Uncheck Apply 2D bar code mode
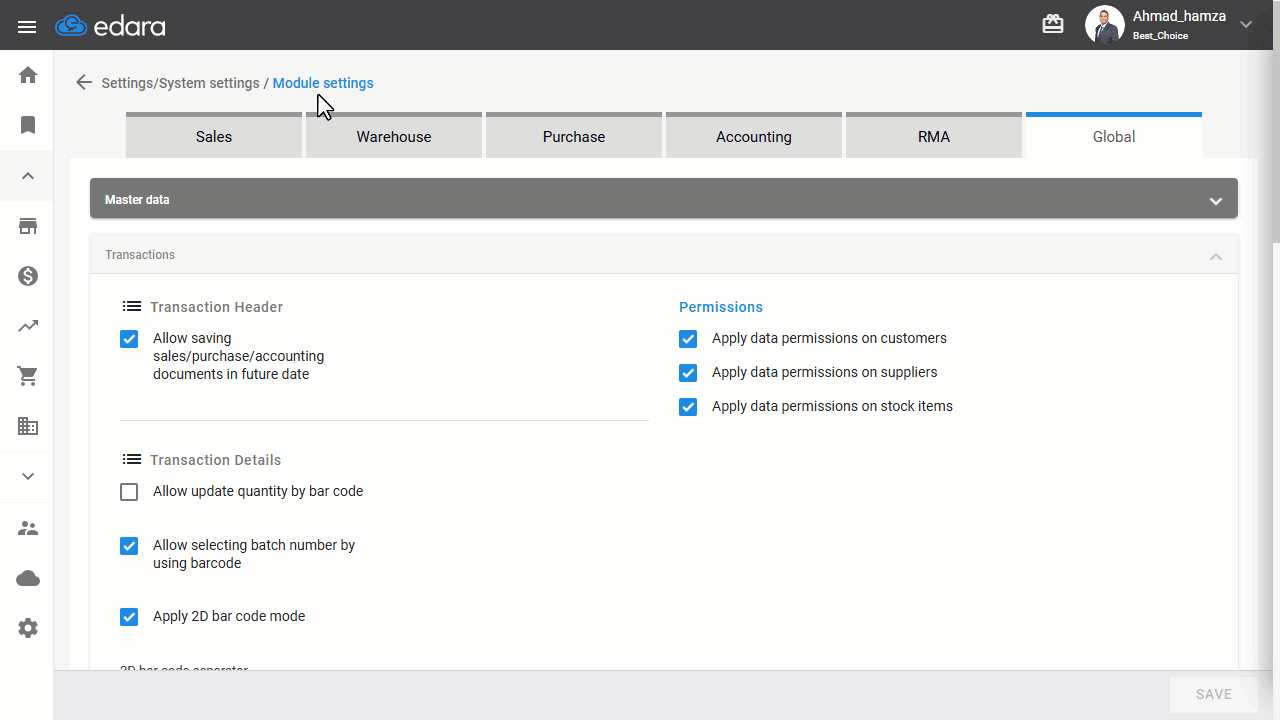Image resolution: width=1280 pixels, height=720 pixels. pyautogui.click(x=129, y=617)
